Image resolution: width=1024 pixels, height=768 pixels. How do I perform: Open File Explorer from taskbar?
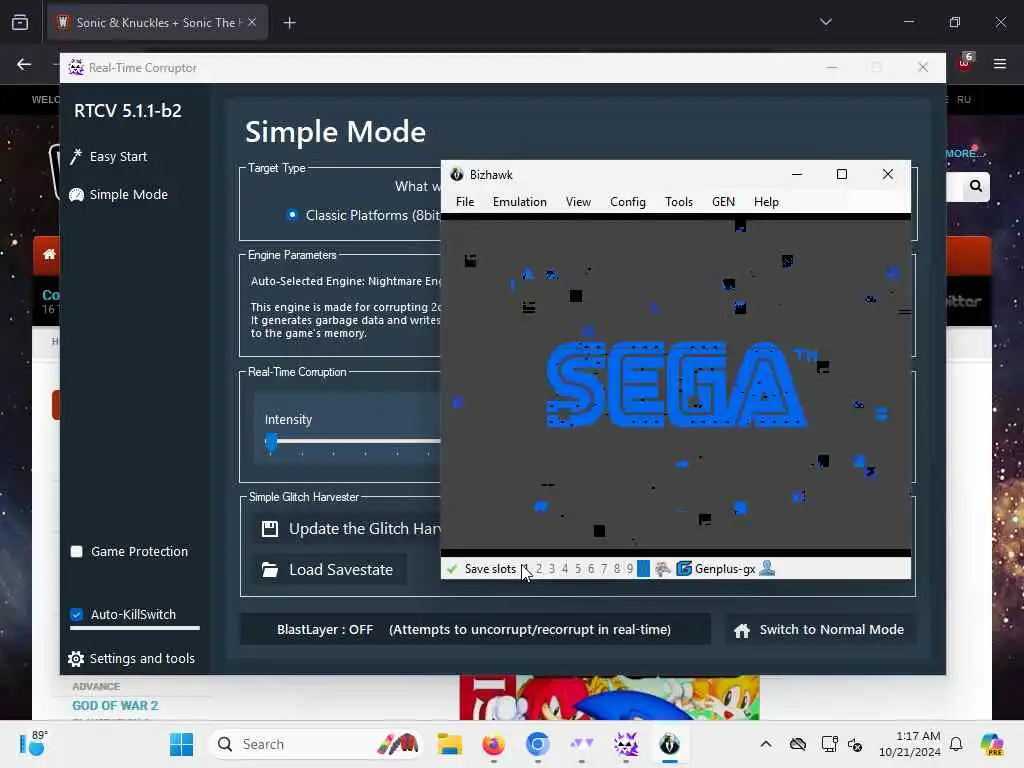click(450, 744)
